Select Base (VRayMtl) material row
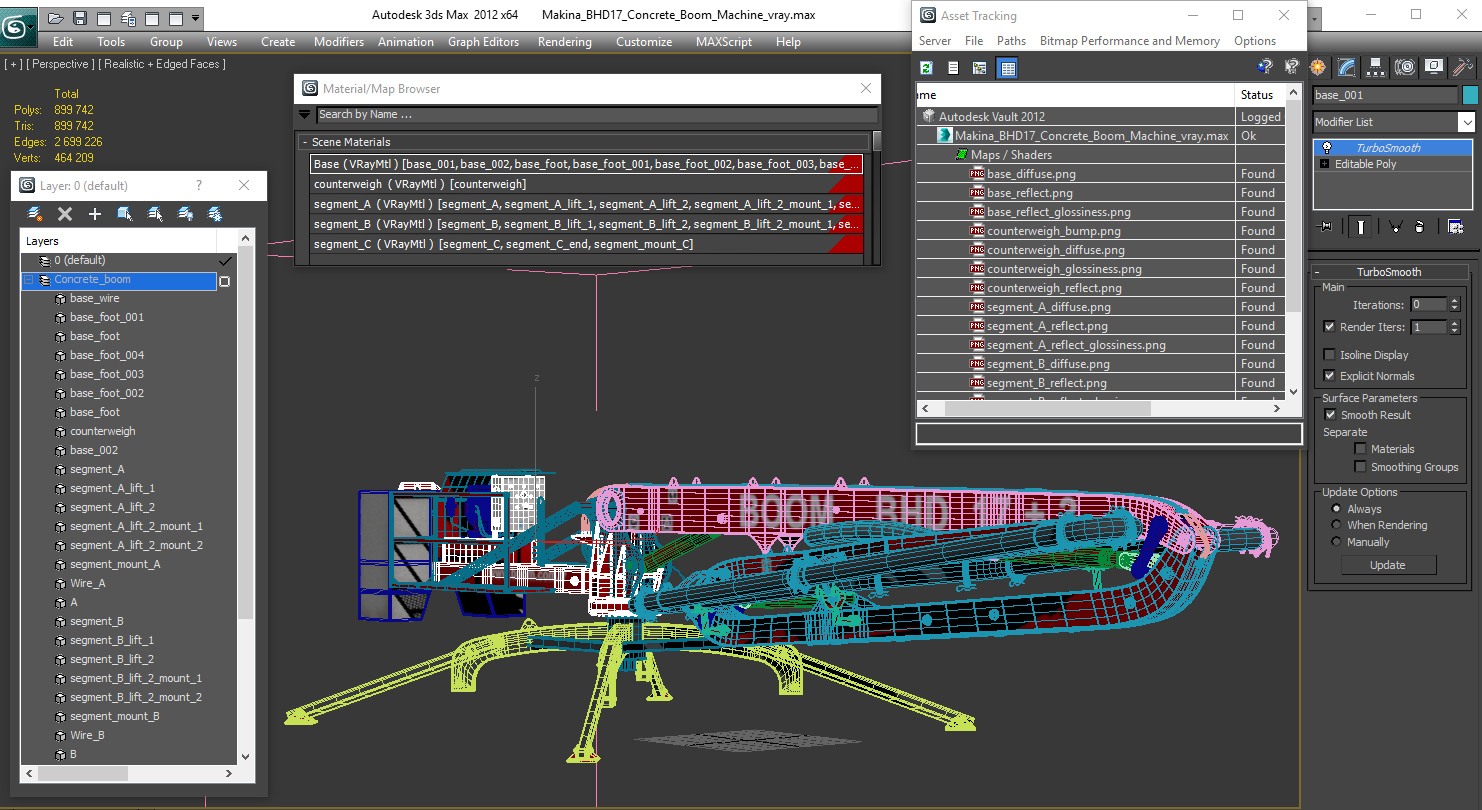Viewport: 1482px width, 810px height. pyautogui.click(x=586, y=164)
